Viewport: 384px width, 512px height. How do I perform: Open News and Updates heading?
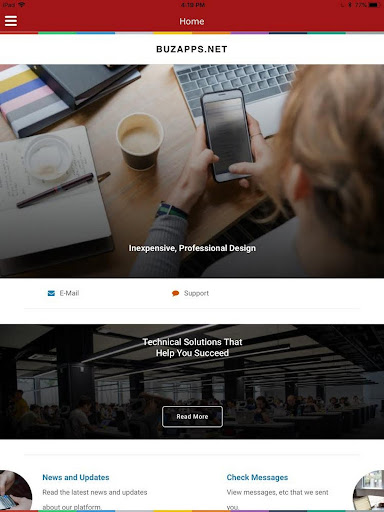(76, 477)
